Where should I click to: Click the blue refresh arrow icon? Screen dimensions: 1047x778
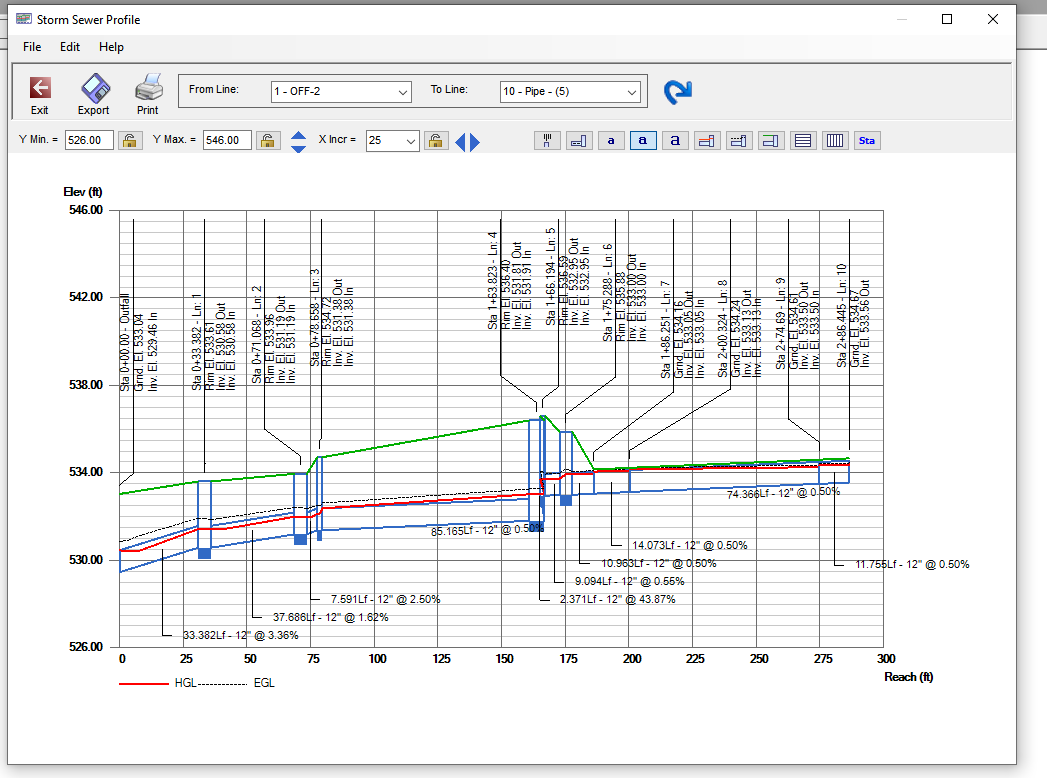point(677,91)
